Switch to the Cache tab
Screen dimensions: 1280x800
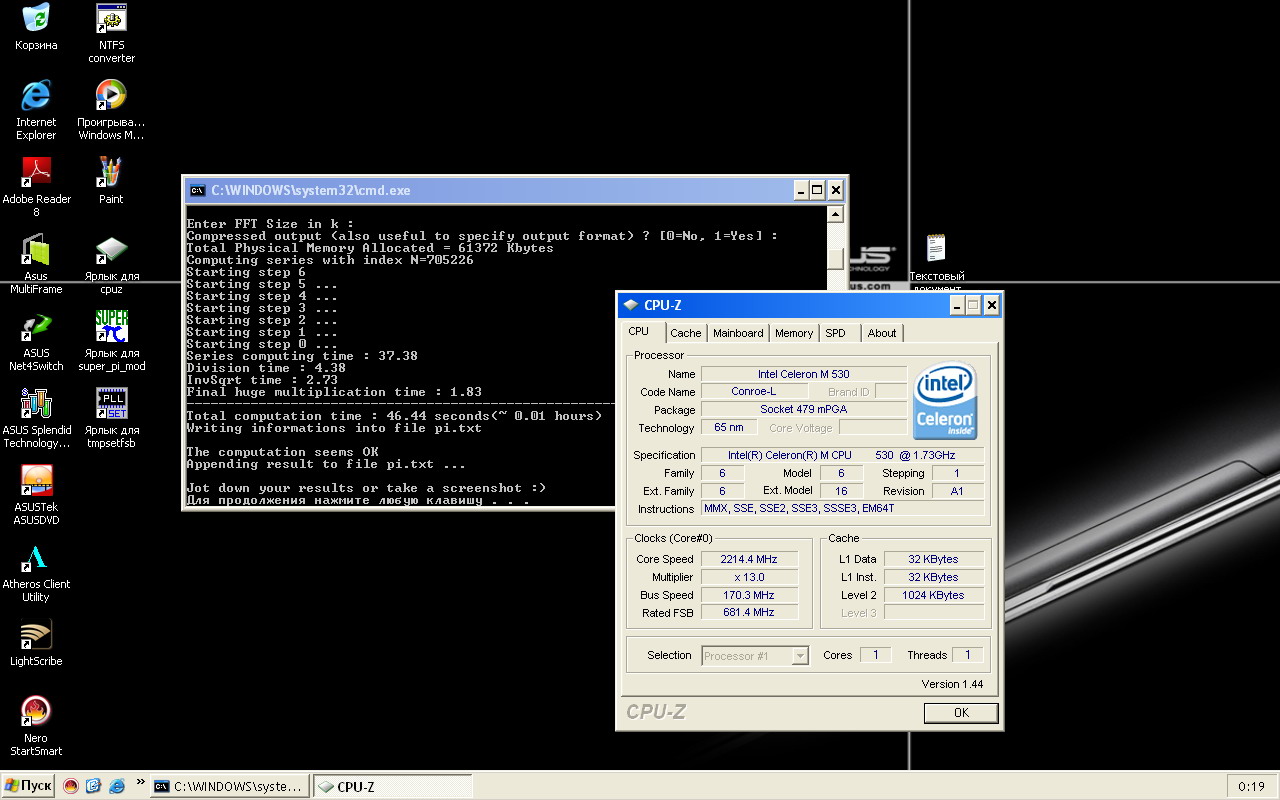tap(686, 333)
